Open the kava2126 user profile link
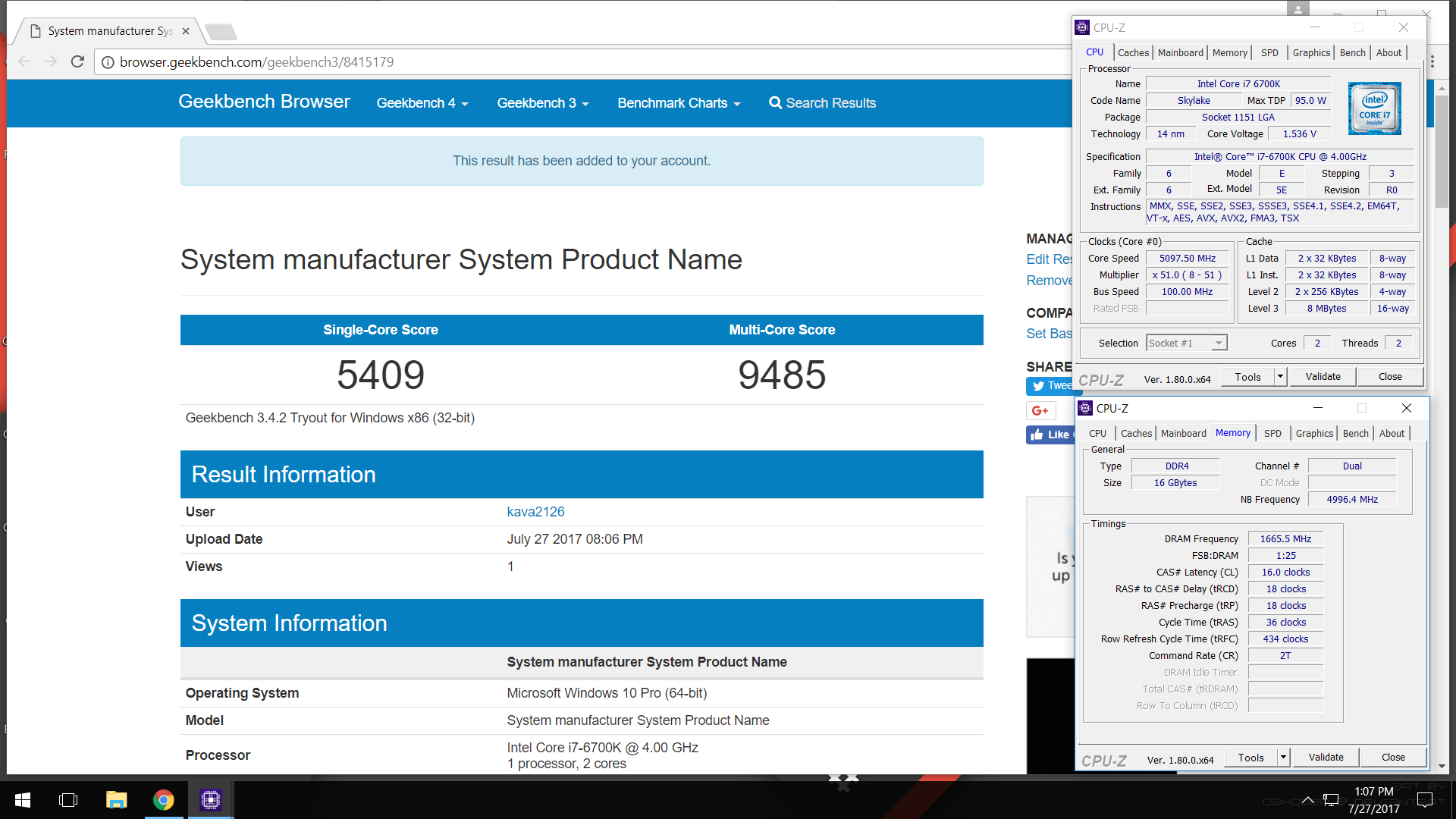Screen dimensions: 1456x819 [535, 512]
